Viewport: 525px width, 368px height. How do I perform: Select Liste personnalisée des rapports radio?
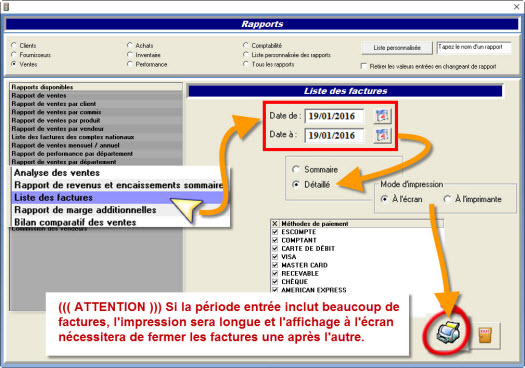[x=246, y=54]
